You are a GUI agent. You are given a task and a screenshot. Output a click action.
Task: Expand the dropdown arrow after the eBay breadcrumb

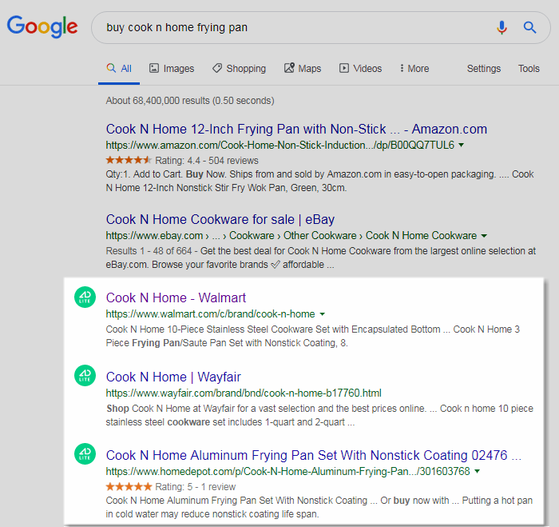click(x=484, y=236)
